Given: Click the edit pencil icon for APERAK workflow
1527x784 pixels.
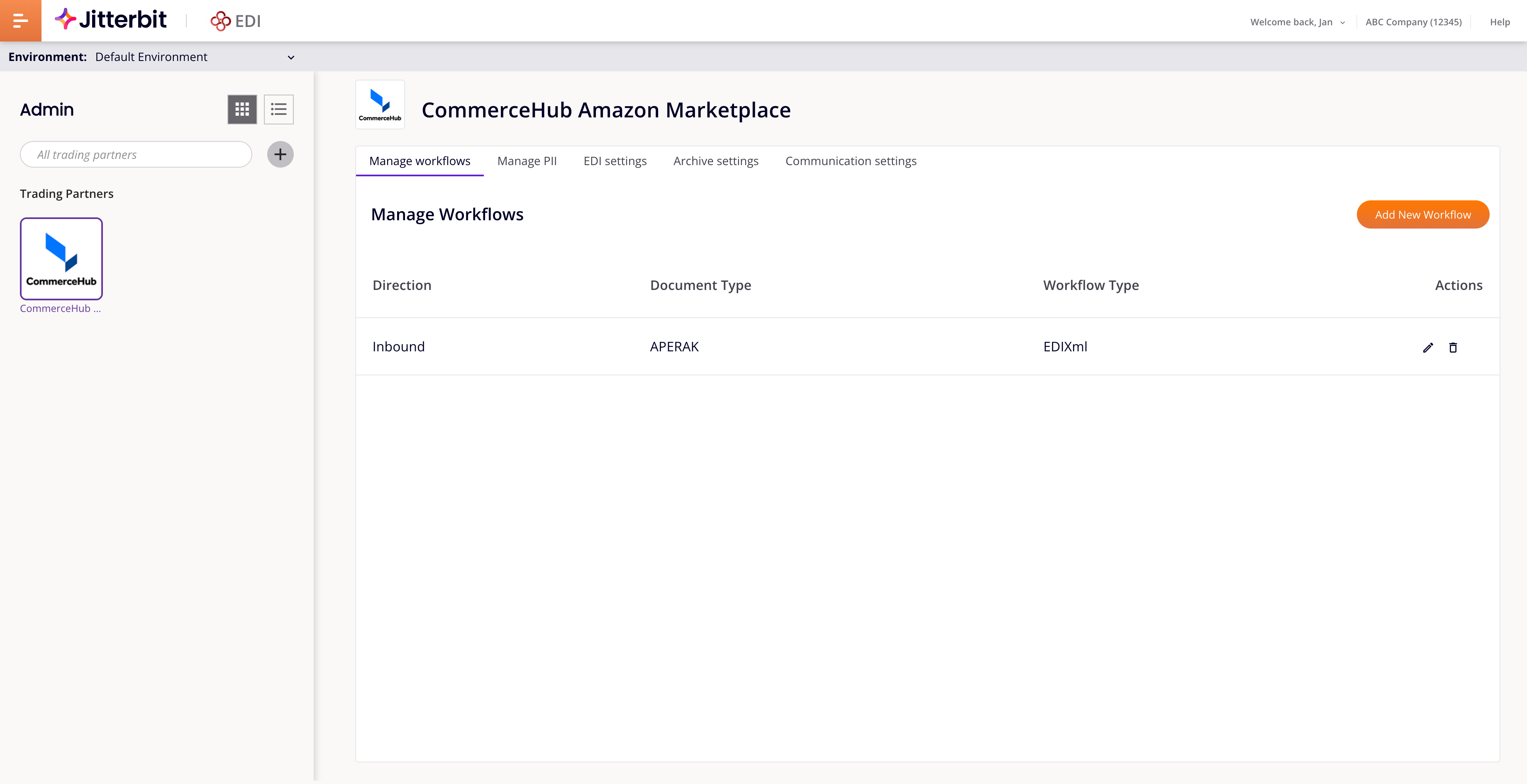Looking at the screenshot, I should coord(1428,347).
